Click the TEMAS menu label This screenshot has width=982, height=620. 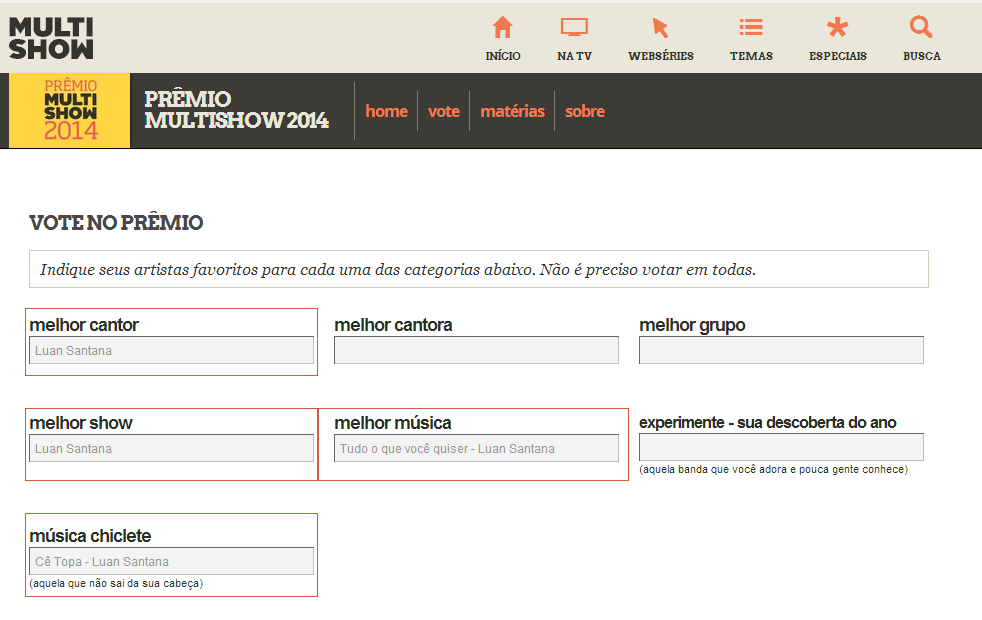click(x=752, y=56)
